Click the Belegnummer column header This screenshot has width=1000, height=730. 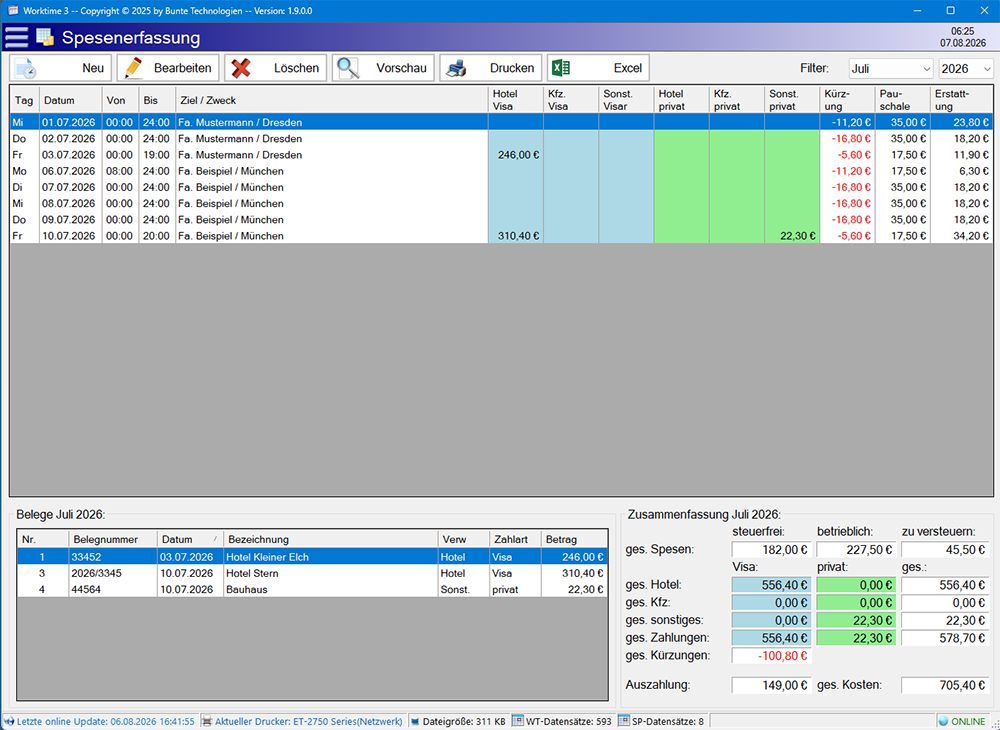113,539
